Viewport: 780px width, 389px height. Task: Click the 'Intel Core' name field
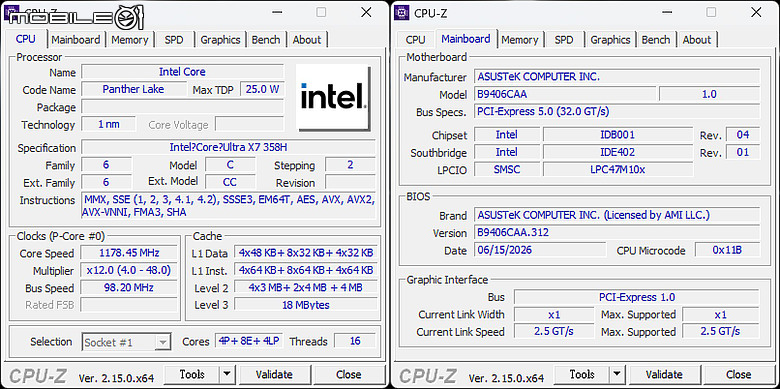pyautogui.click(x=183, y=72)
